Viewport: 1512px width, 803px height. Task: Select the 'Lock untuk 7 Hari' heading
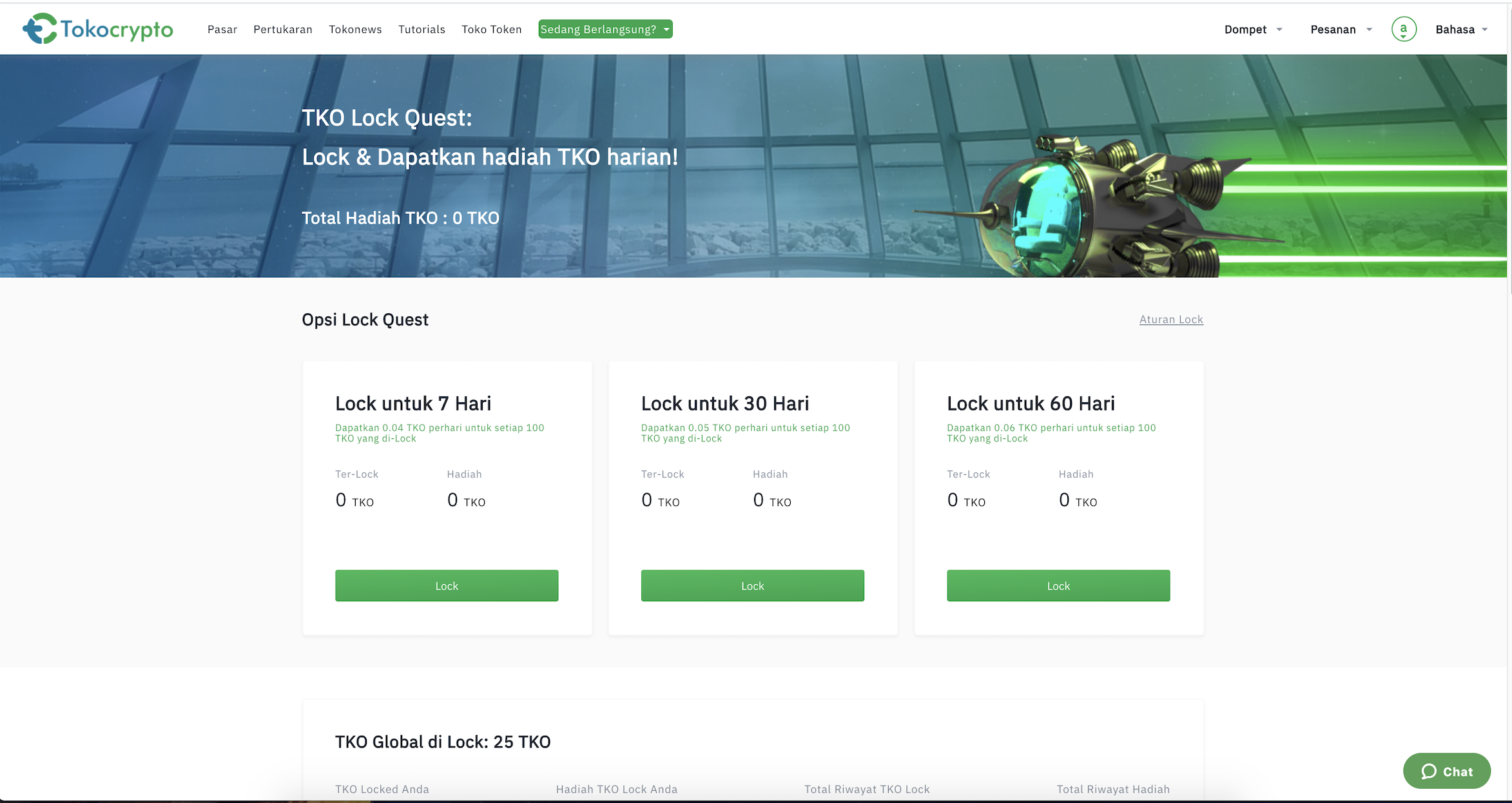pos(413,403)
